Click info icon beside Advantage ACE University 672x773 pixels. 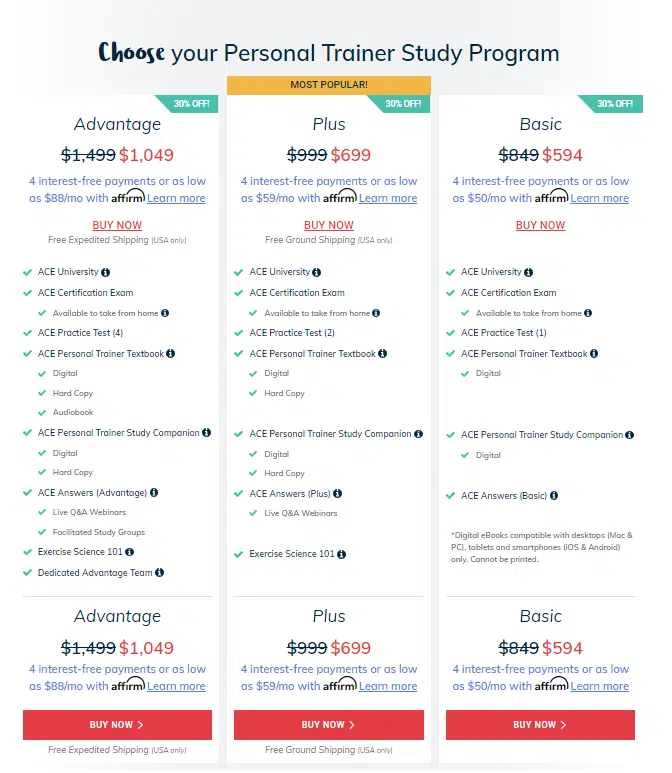[x=106, y=272]
